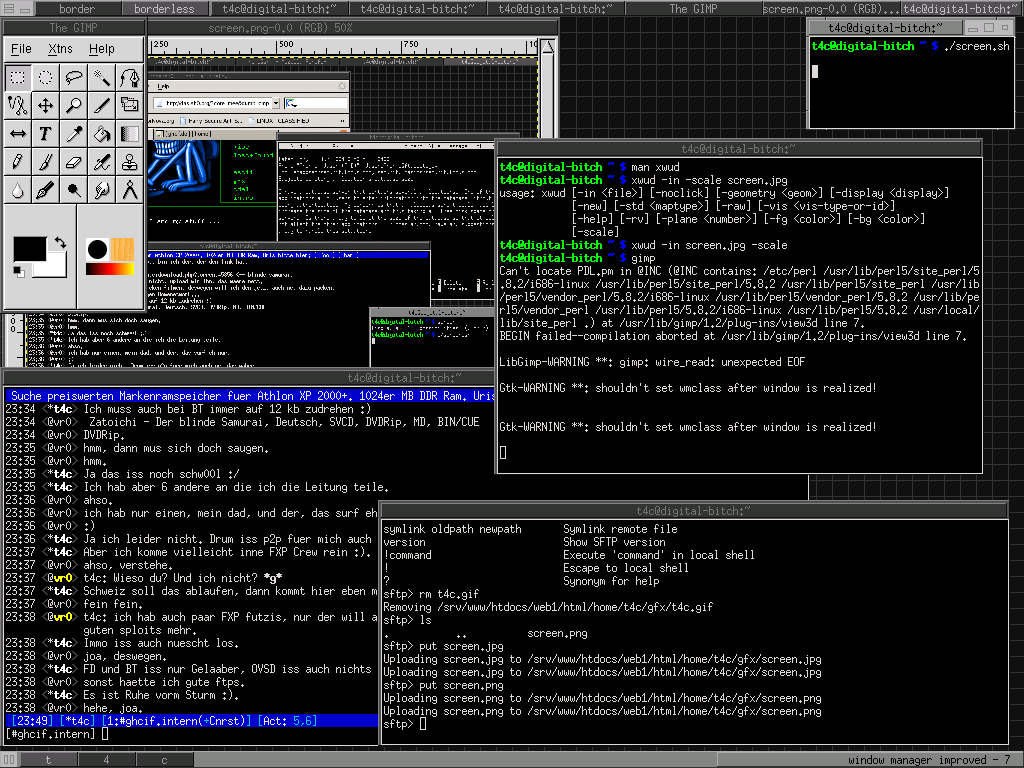
Task: Choose the Paintbrush tool
Action: point(46,162)
